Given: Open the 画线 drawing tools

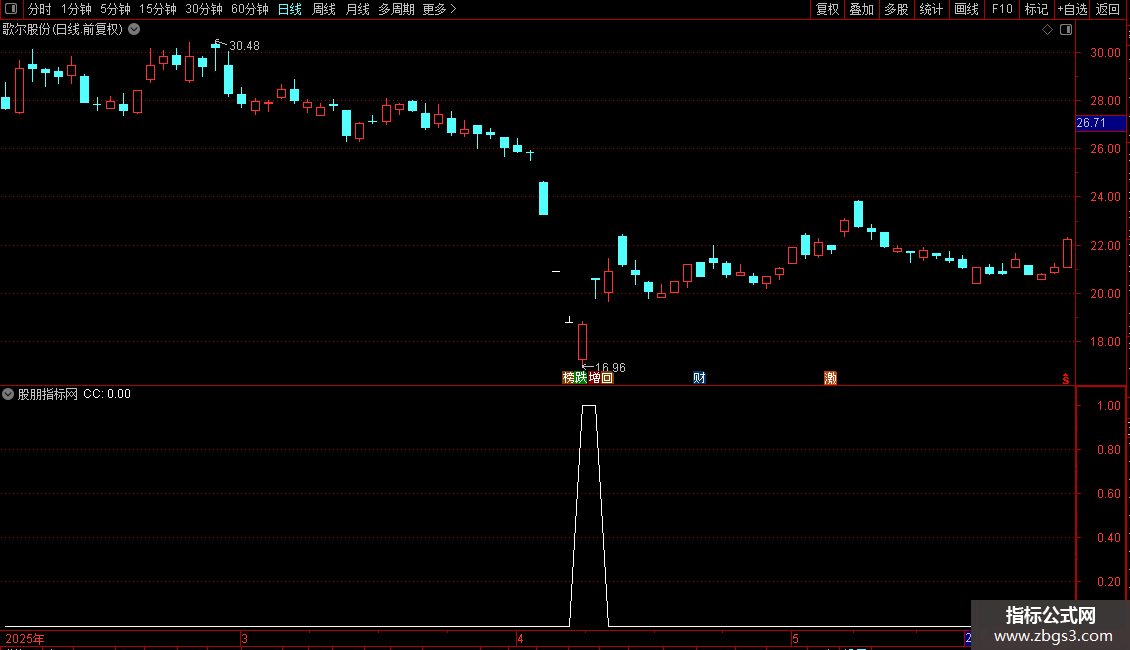Looking at the screenshot, I should point(966,9).
